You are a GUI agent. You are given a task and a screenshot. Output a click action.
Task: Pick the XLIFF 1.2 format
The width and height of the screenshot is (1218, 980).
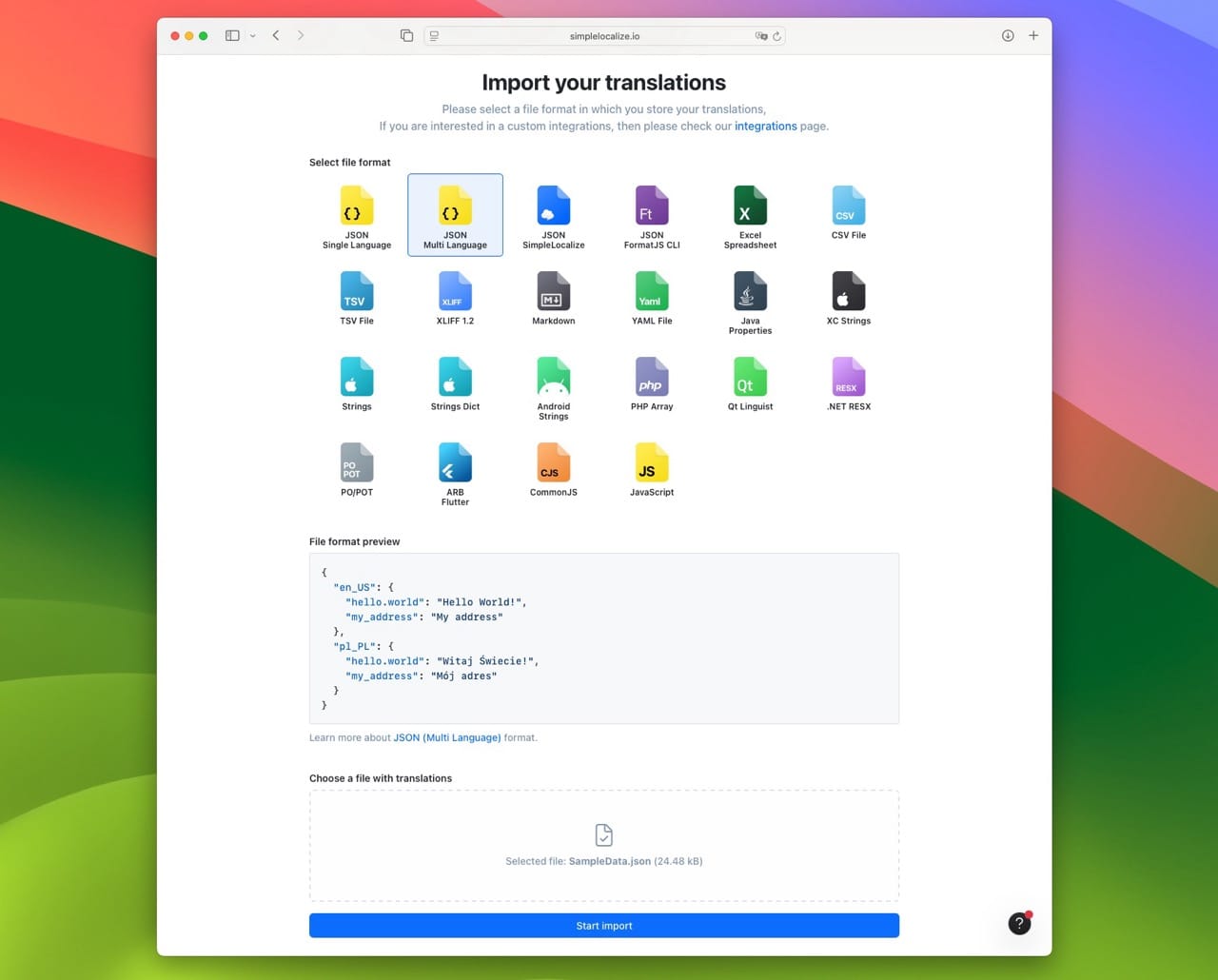[x=455, y=299]
